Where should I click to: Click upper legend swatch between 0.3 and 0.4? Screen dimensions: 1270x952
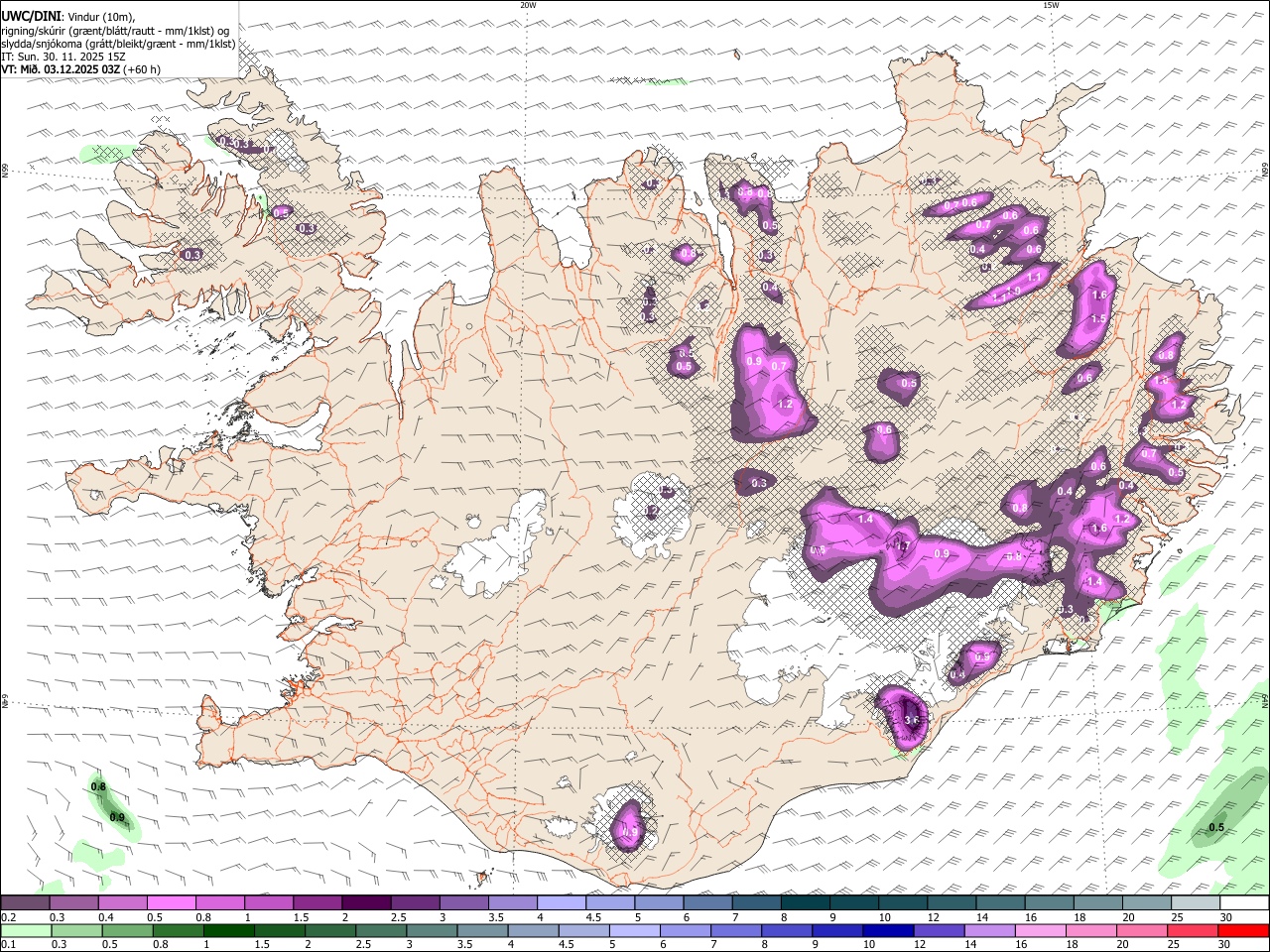coord(74,903)
